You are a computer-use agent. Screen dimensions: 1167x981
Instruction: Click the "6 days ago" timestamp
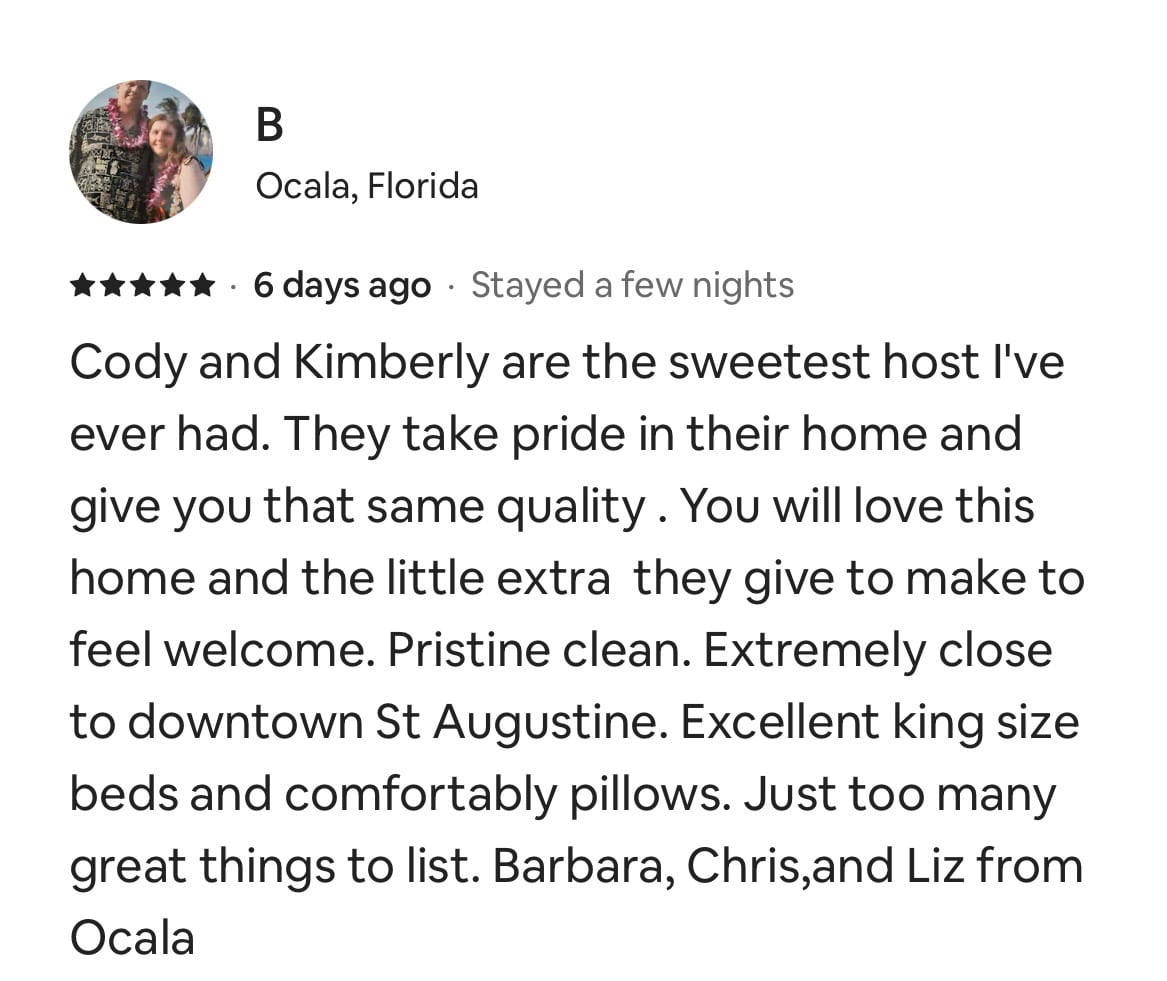point(342,286)
